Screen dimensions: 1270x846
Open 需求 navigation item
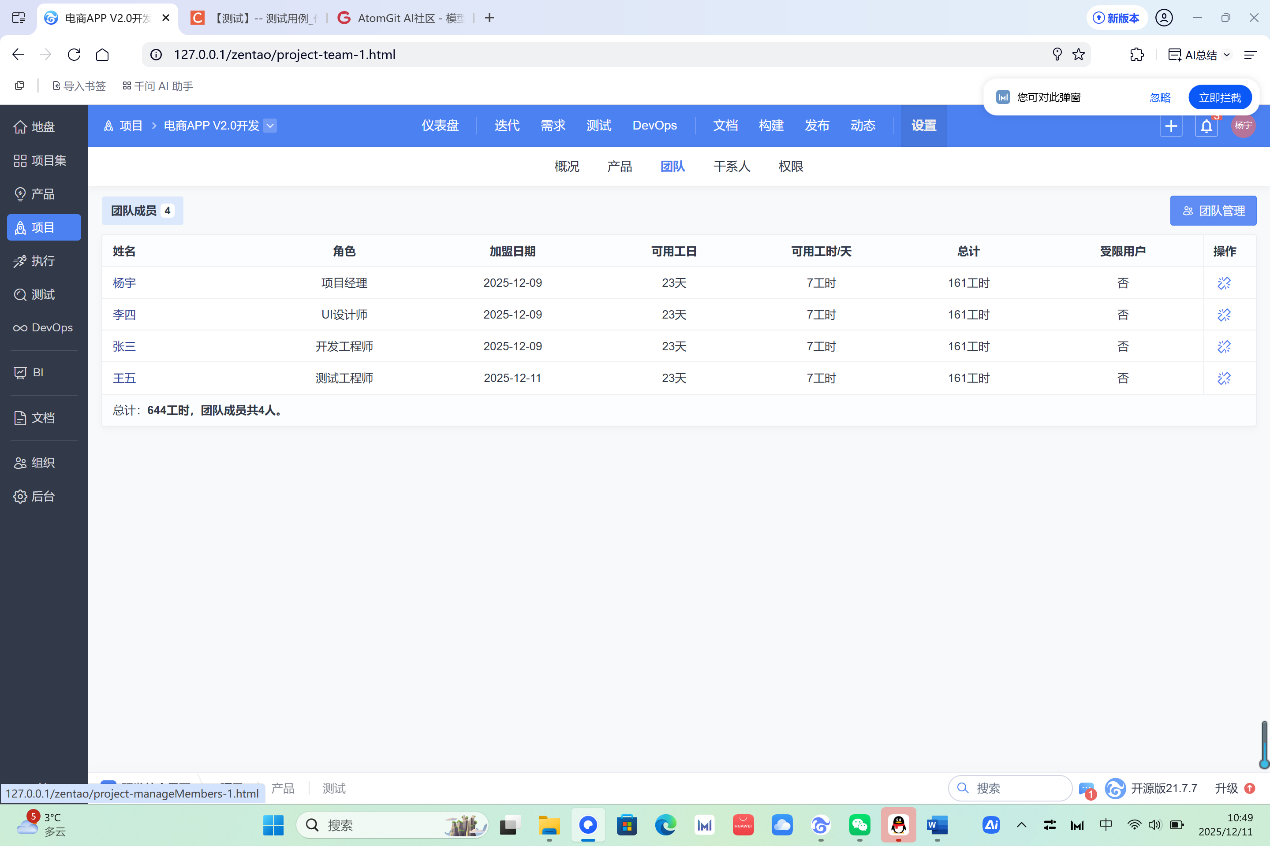click(553, 126)
